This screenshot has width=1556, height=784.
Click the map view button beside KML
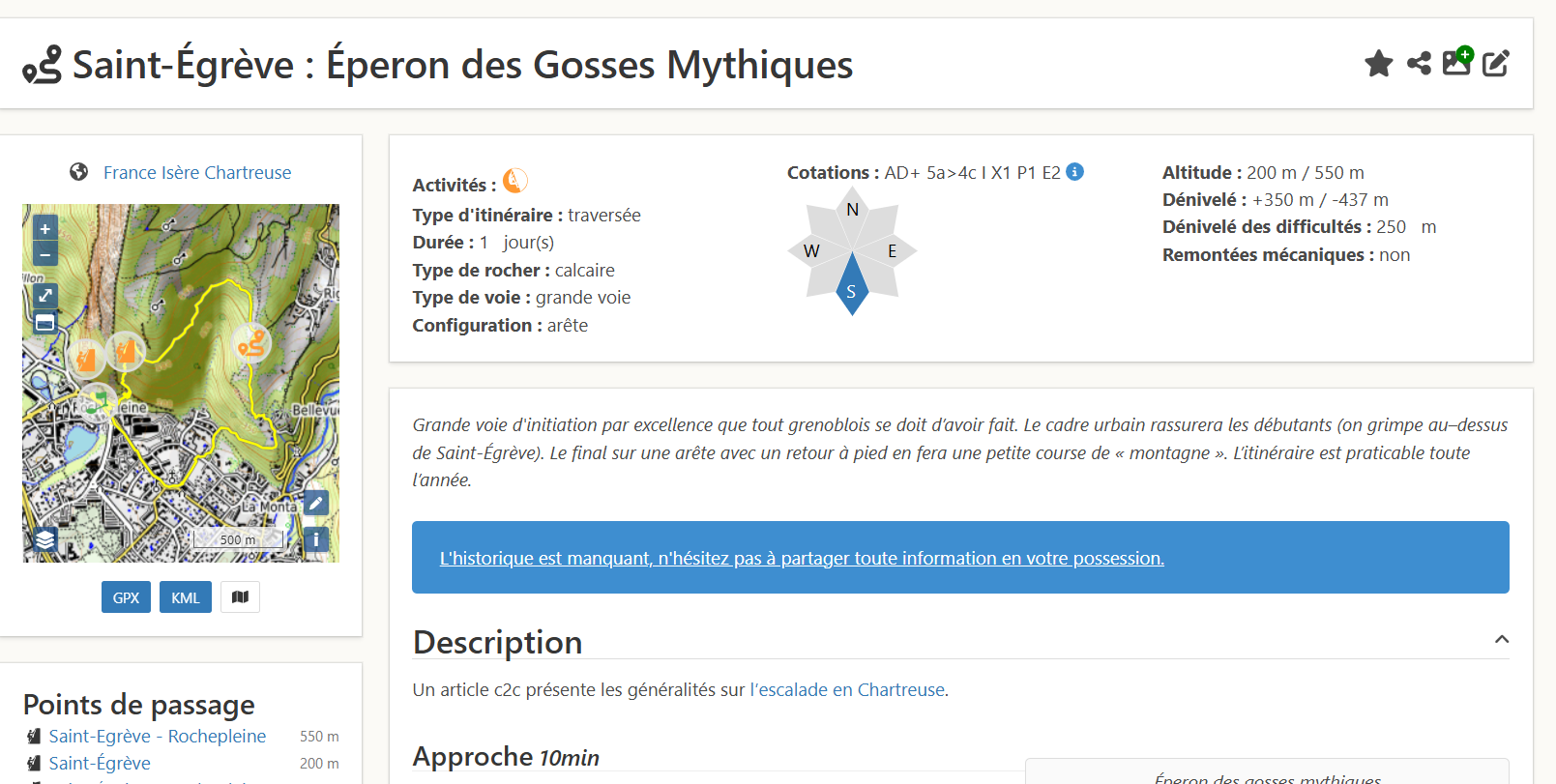pyautogui.click(x=240, y=597)
